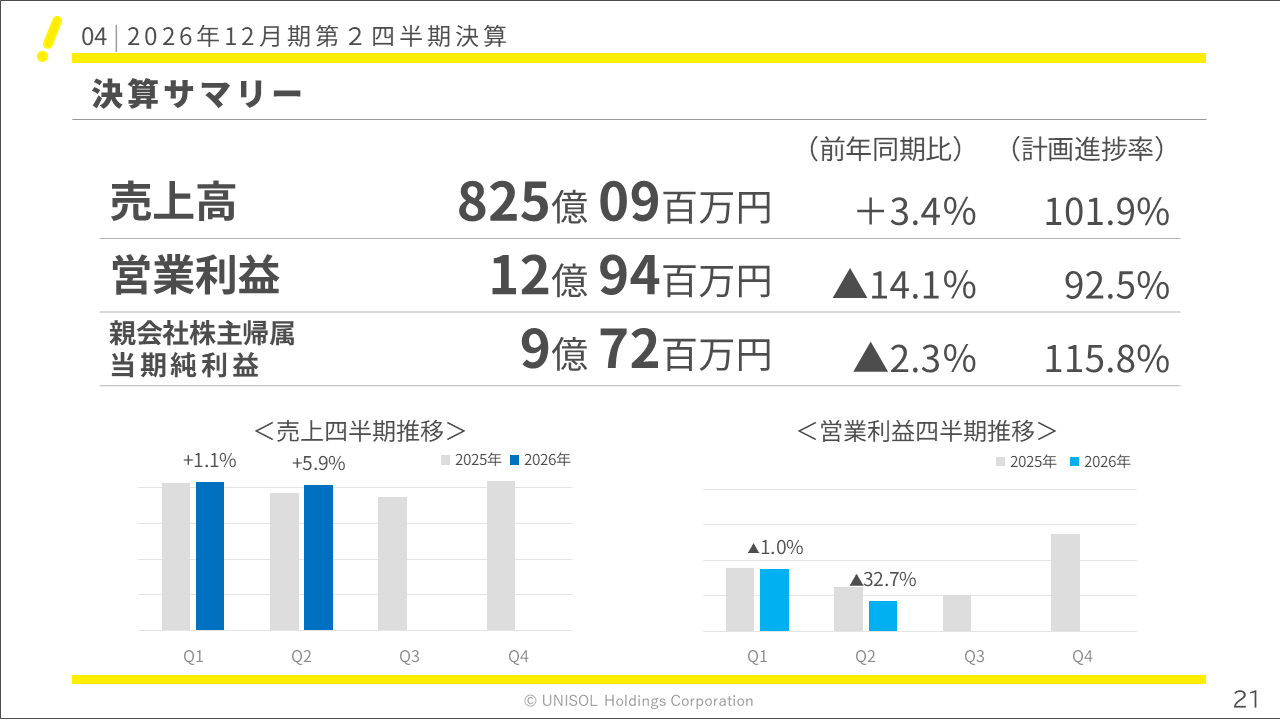Select the light-blue Q1 bar in profit chart
1280x720 pixels.
(x=774, y=600)
